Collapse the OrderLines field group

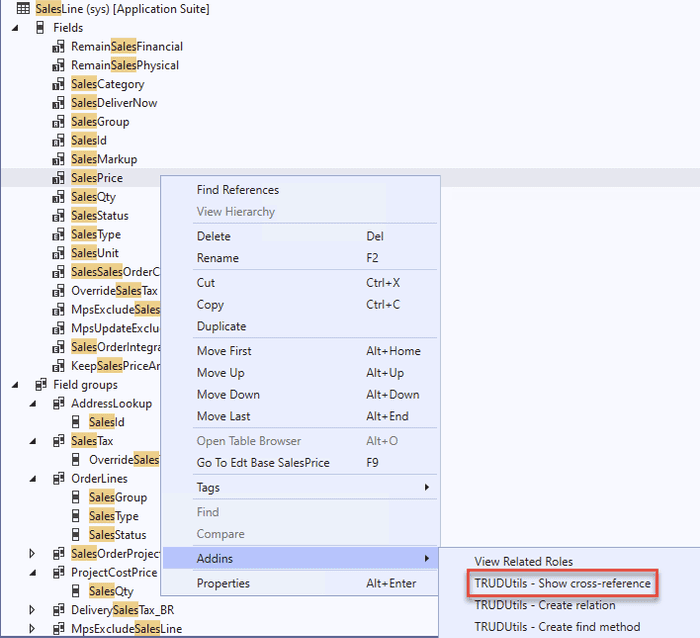point(33,479)
